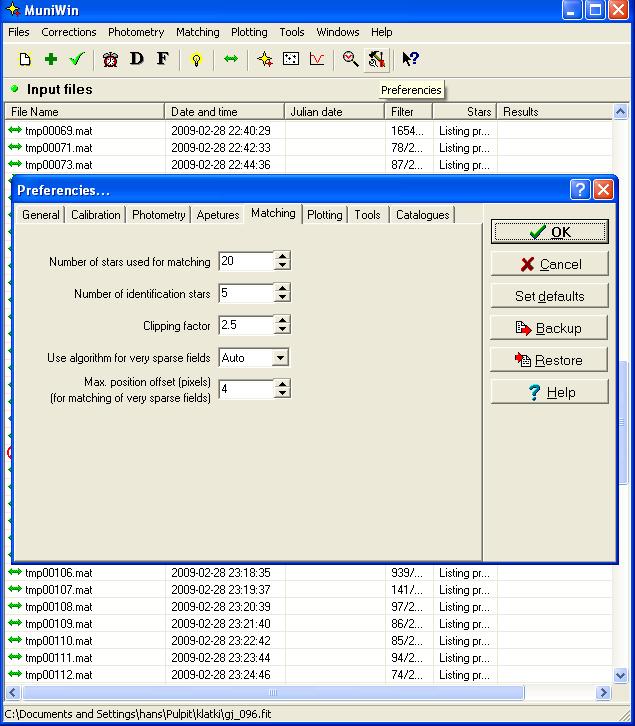
Task: Increase the max position offset value
Action: (x=283, y=384)
